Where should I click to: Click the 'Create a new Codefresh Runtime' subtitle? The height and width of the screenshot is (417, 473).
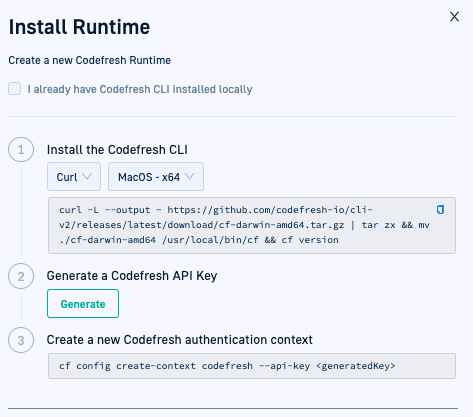point(90,60)
